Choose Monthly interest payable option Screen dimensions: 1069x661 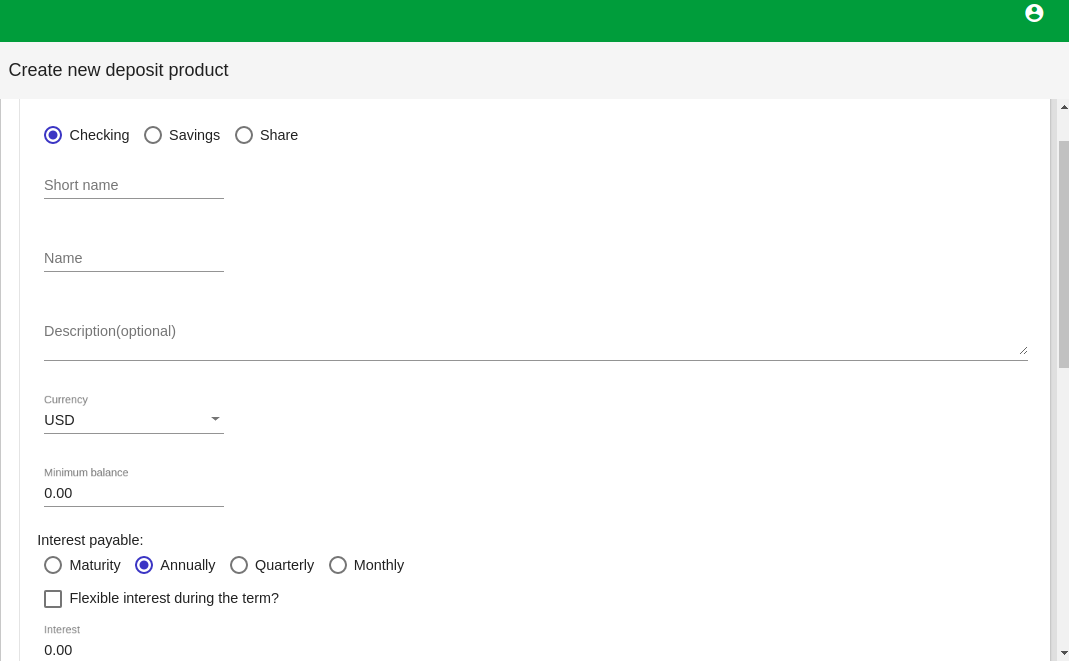(x=367, y=565)
